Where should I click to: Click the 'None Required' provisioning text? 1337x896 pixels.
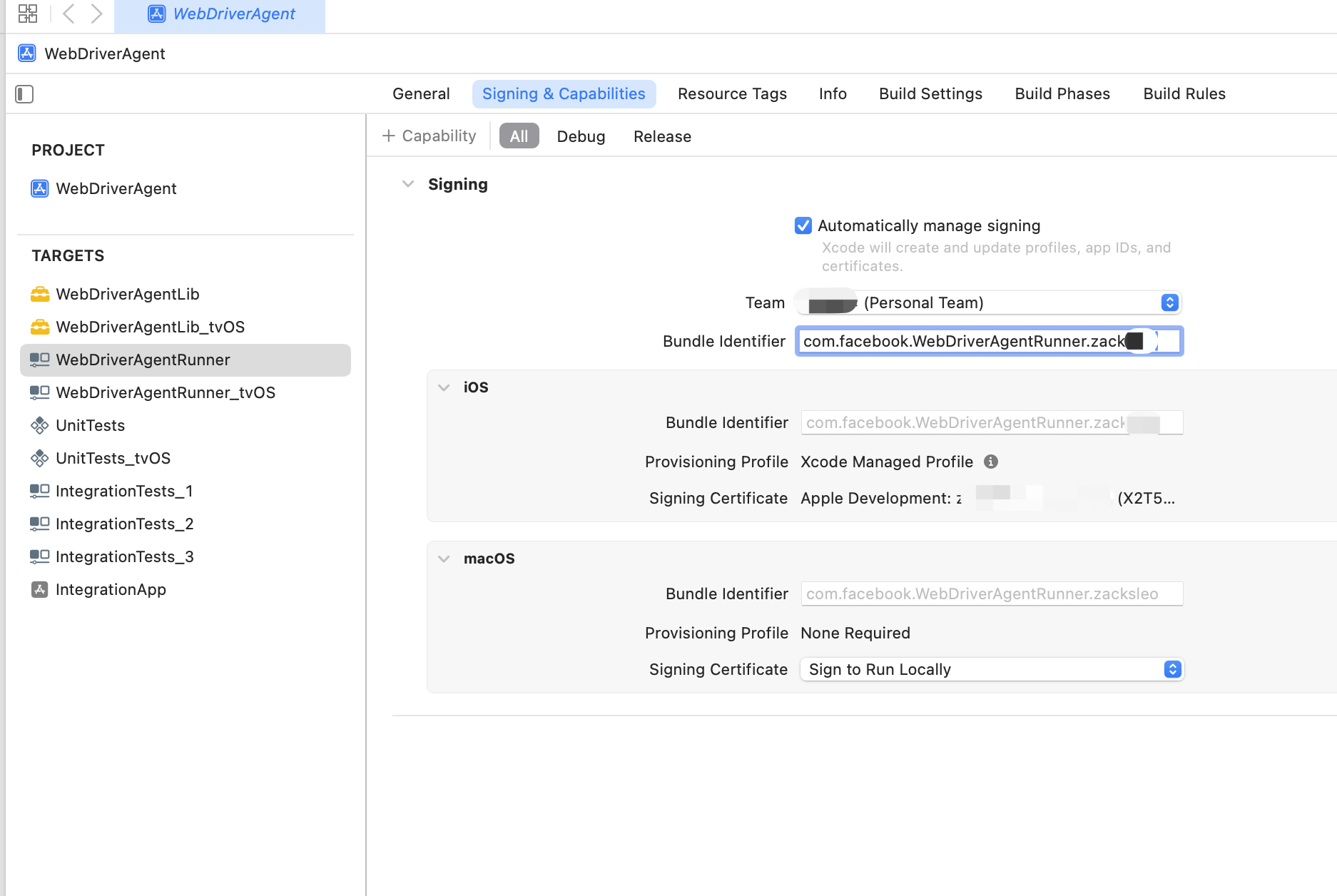pos(855,633)
